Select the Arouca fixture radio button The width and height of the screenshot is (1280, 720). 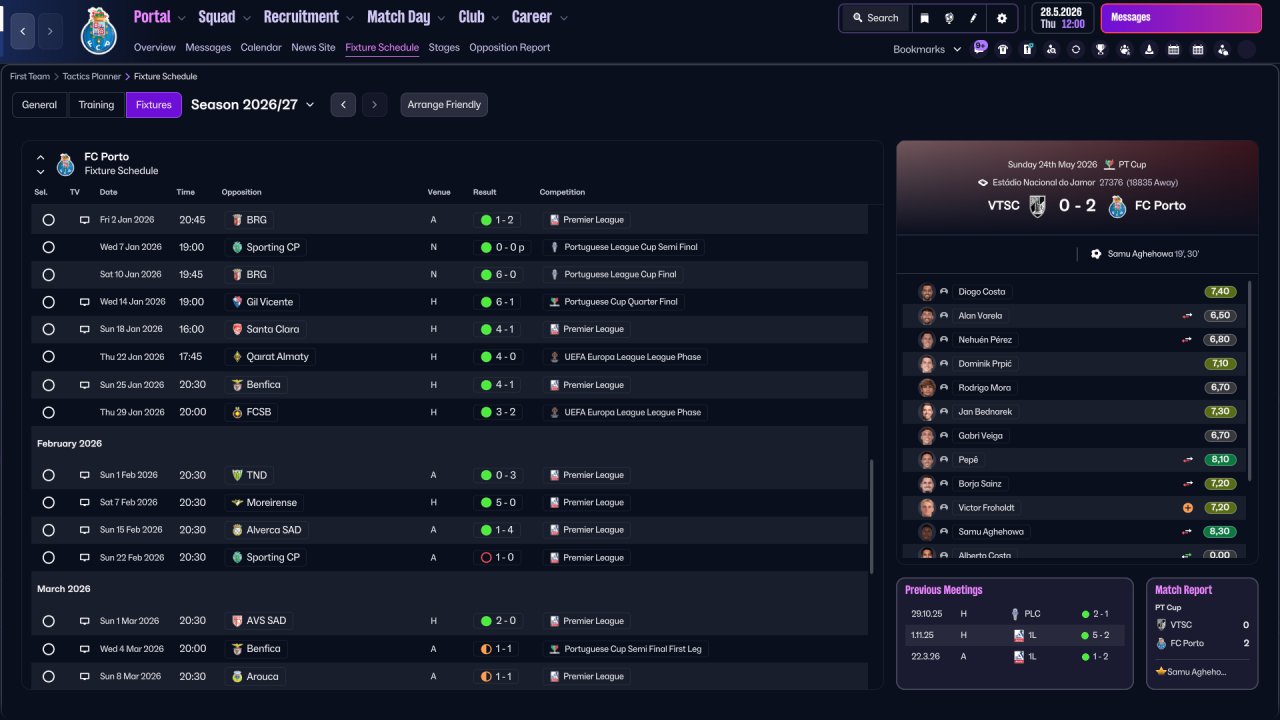tap(48, 676)
